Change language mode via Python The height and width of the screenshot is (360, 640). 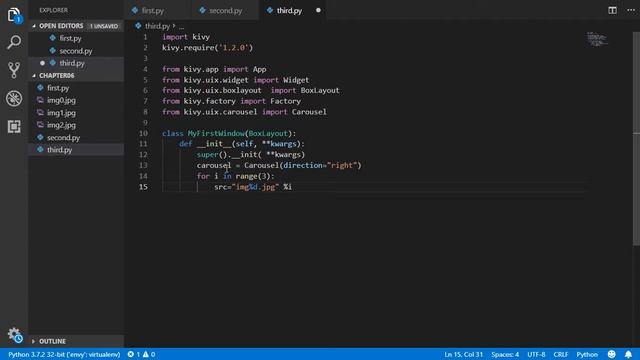(587, 354)
